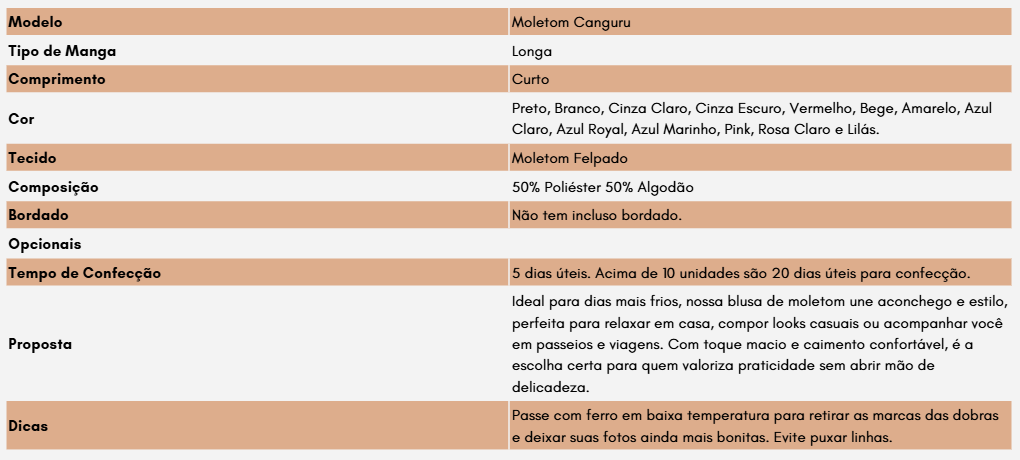Click the Bordado row label
This screenshot has width=1020, height=460.
(38, 215)
